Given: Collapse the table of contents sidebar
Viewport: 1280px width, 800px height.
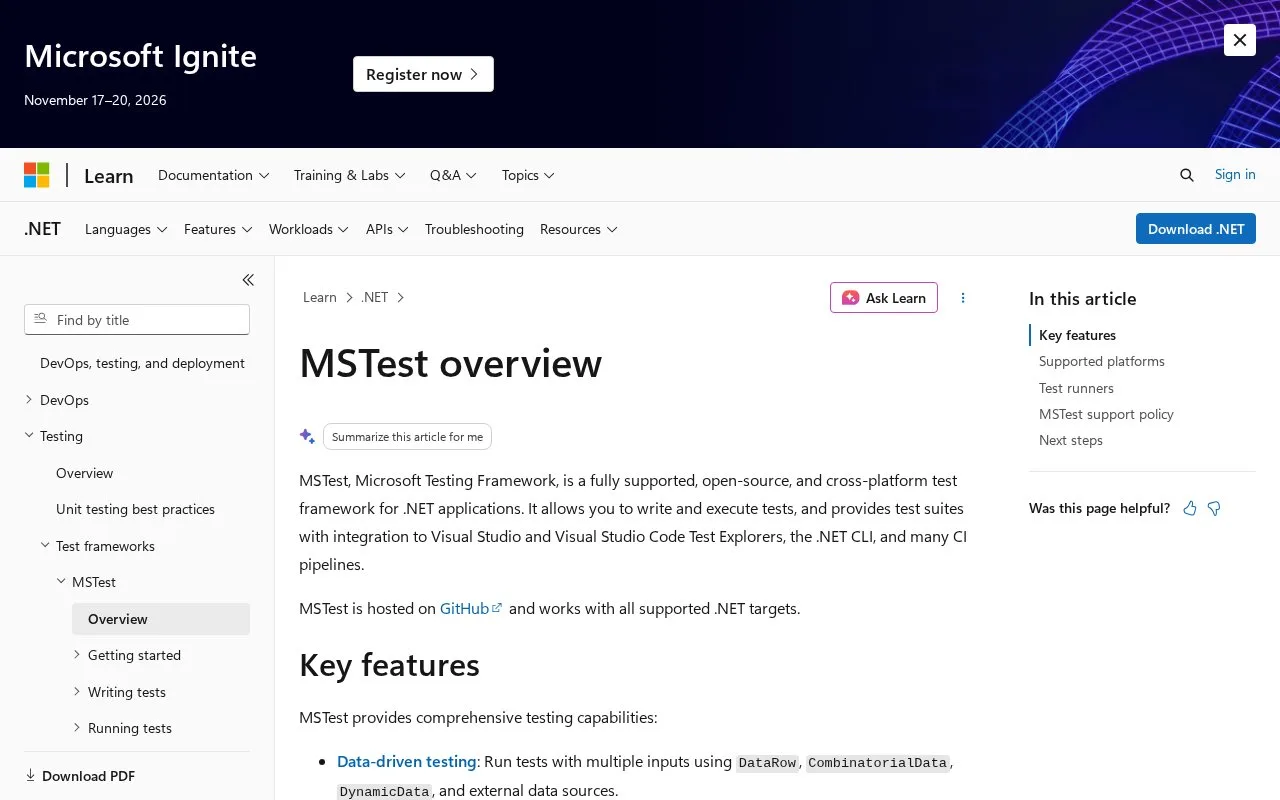Looking at the screenshot, I should pyautogui.click(x=248, y=280).
